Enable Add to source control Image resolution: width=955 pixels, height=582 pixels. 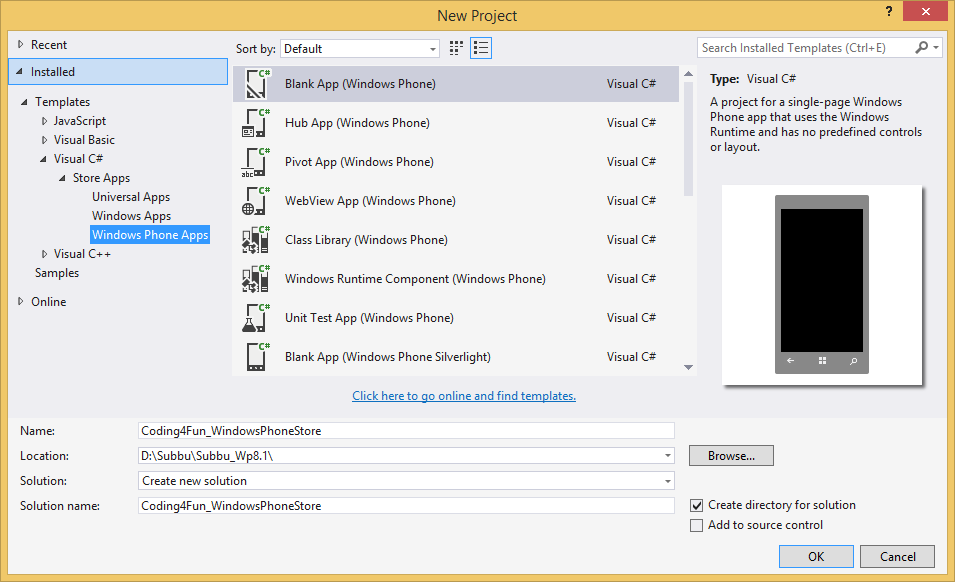pyautogui.click(x=696, y=525)
